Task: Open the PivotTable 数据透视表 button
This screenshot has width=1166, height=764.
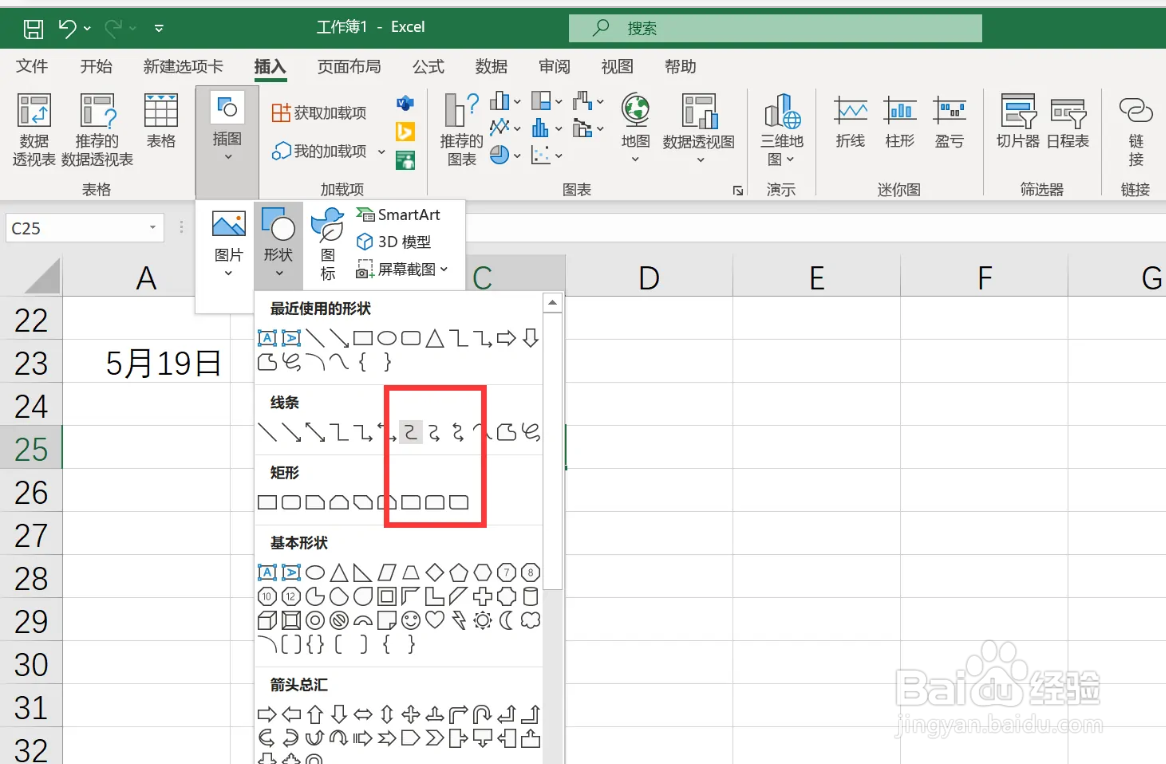Action: [x=33, y=129]
